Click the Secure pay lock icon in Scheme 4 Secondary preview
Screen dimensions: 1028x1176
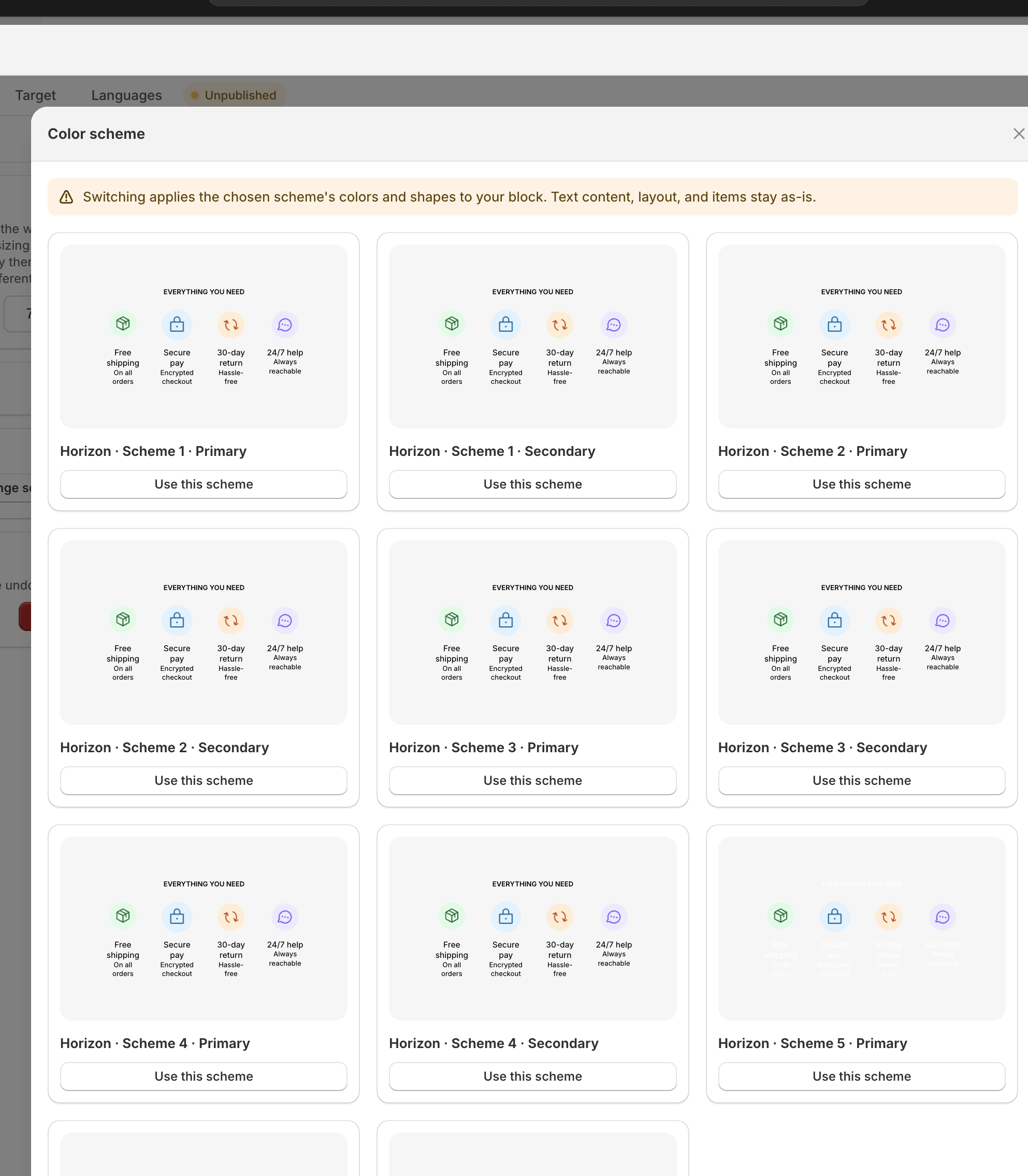coord(505,916)
